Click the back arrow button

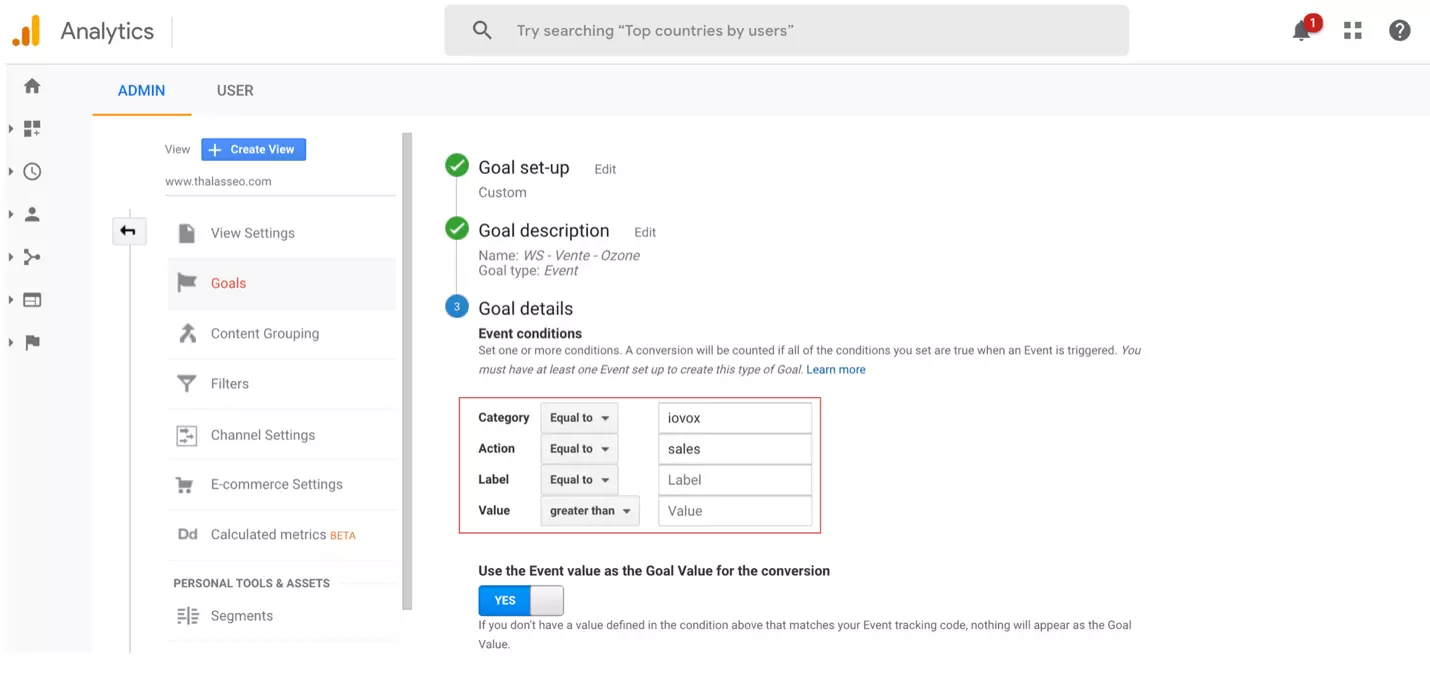[x=128, y=232]
